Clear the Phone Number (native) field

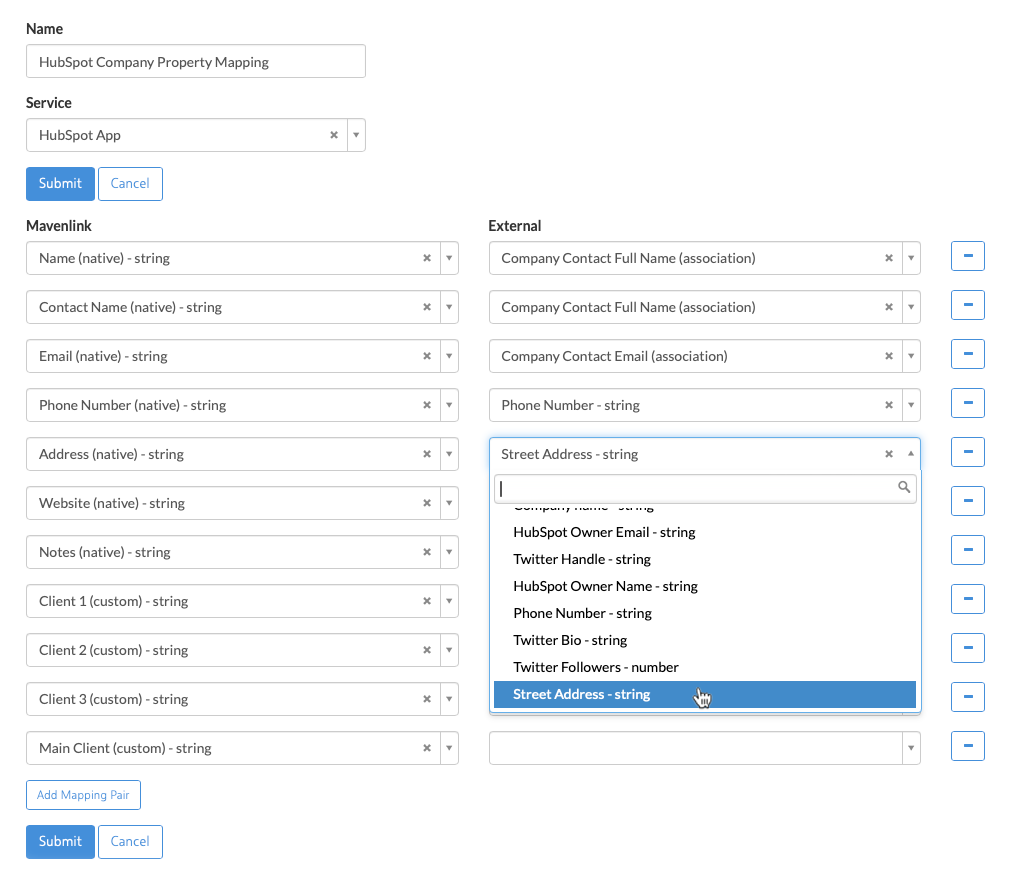point(427,405)
